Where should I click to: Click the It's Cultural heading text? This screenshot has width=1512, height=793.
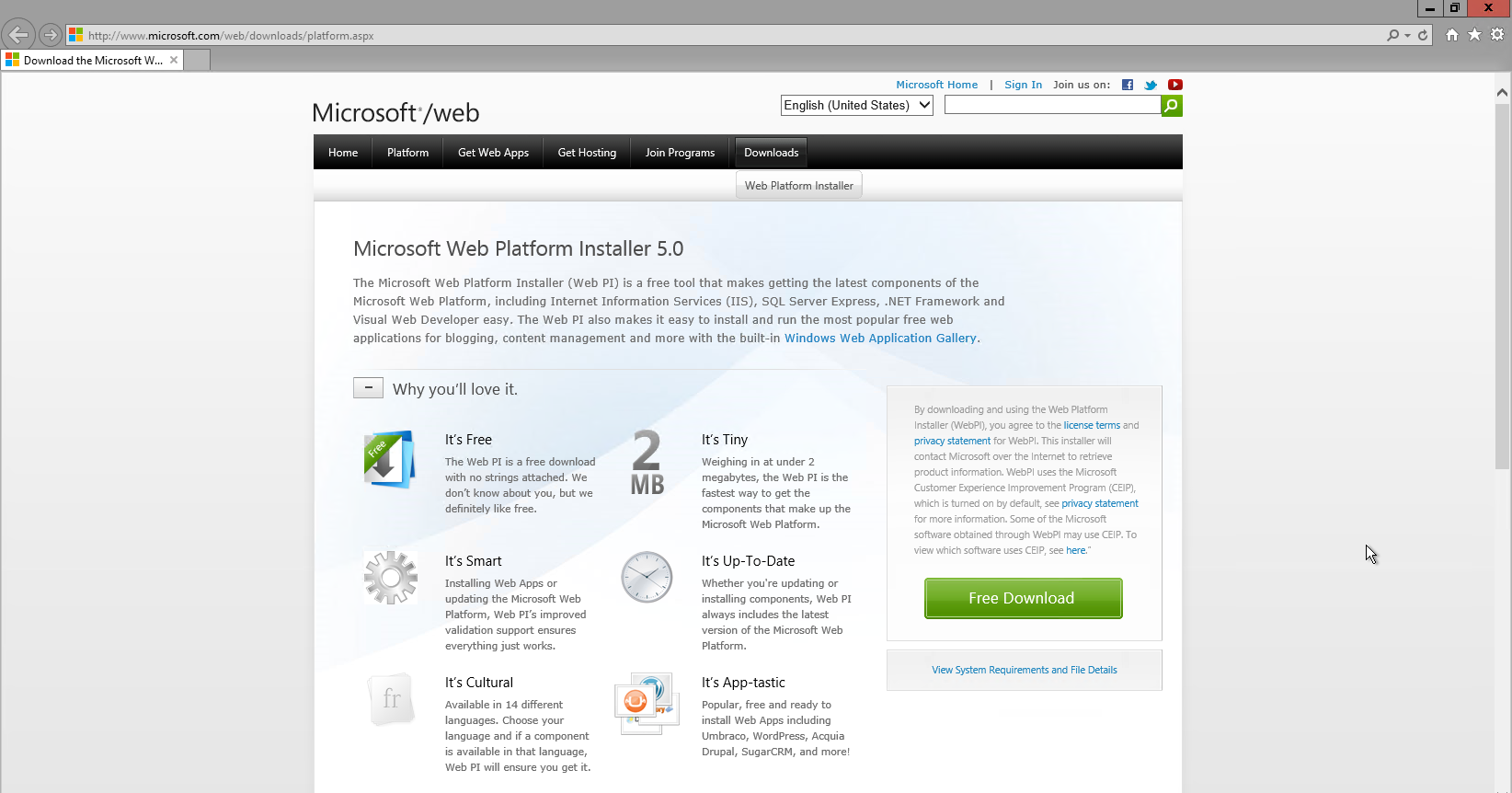coord(479,683)
